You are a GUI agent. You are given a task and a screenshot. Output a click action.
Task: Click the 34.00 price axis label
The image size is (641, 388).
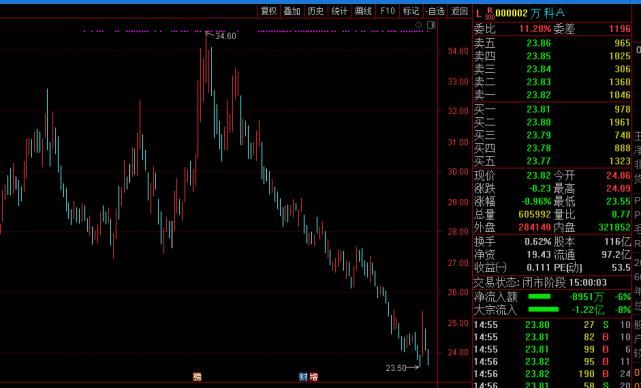point(458,51)
